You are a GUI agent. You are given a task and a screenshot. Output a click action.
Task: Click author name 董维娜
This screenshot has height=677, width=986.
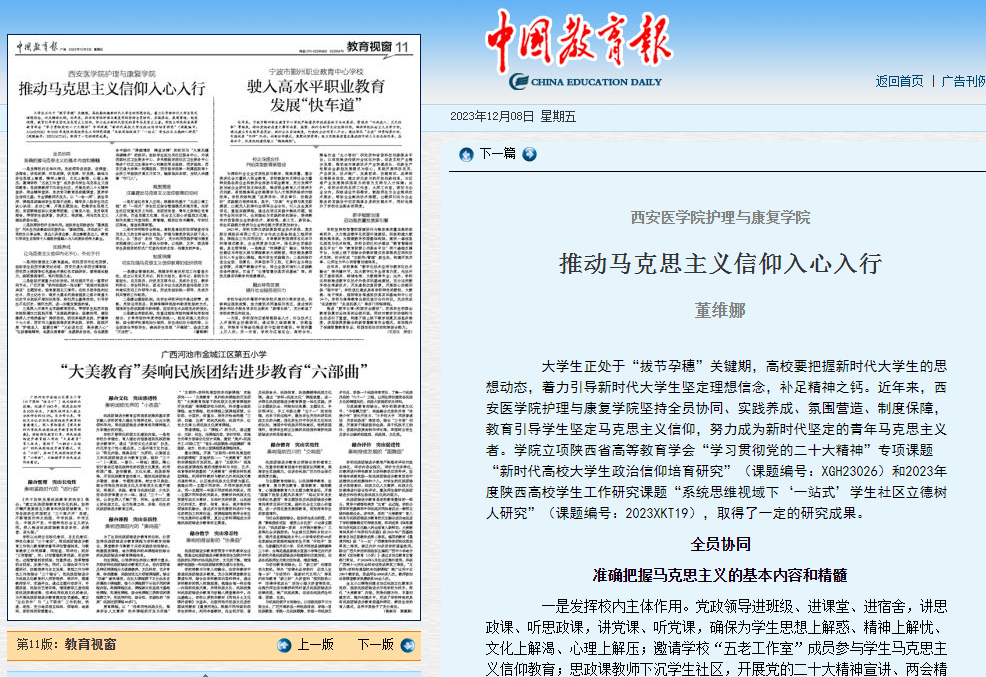coord(720,310)
